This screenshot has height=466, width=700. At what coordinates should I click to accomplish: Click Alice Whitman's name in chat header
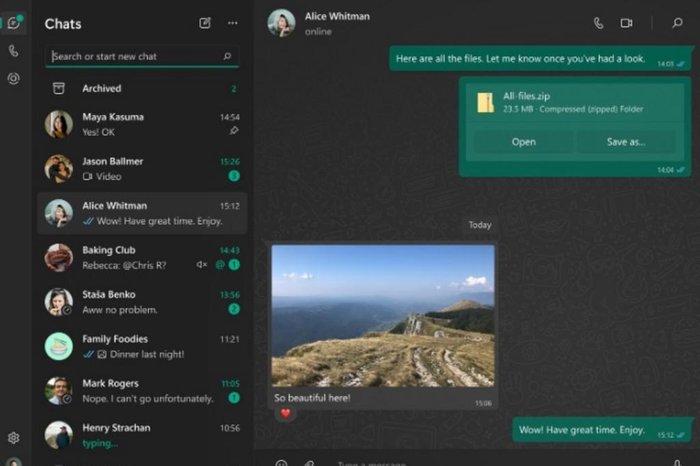[x=337, y=17]
